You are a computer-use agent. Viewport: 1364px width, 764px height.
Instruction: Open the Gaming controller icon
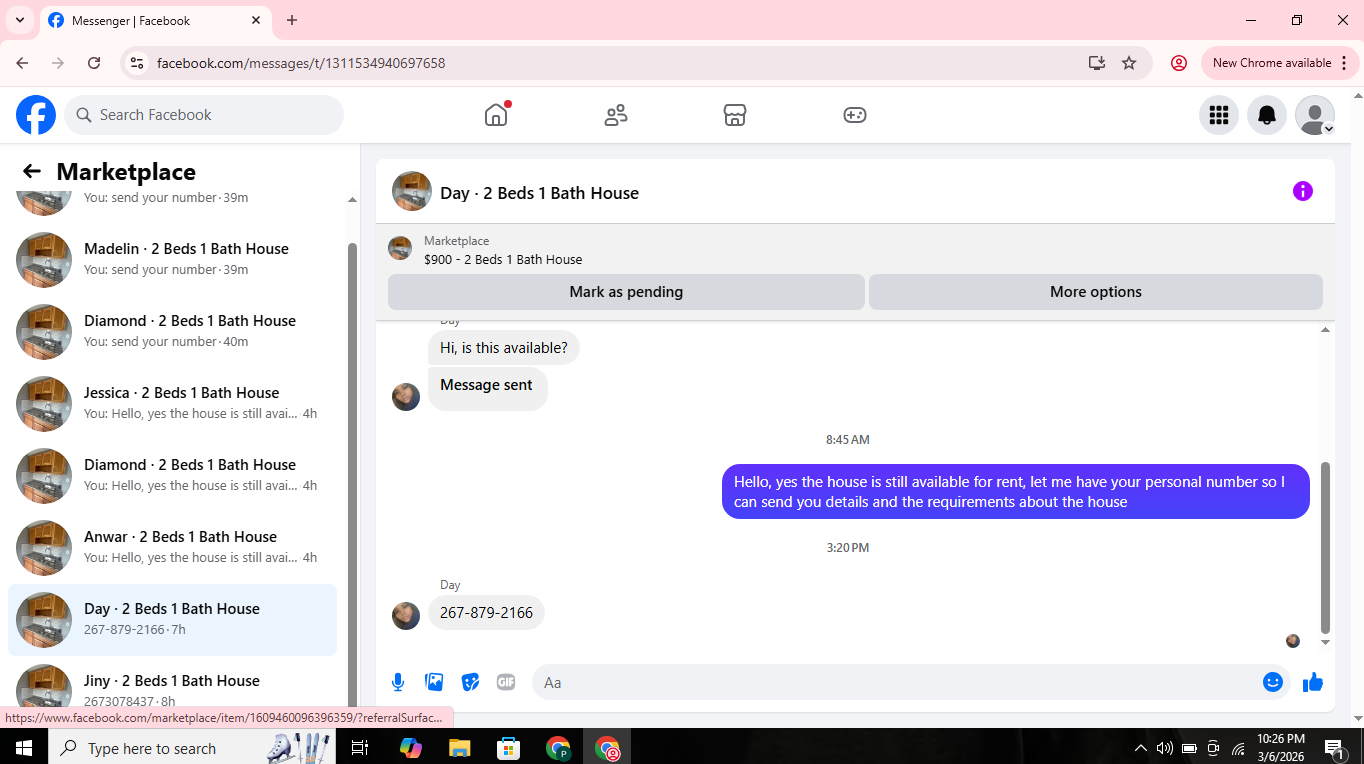click(854, 115)
